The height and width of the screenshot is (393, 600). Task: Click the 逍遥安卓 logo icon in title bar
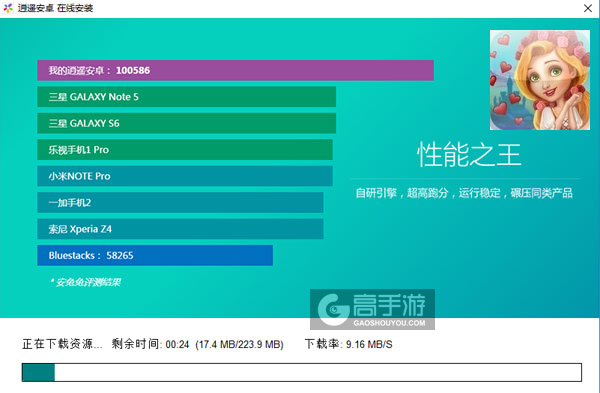point(8,8)
